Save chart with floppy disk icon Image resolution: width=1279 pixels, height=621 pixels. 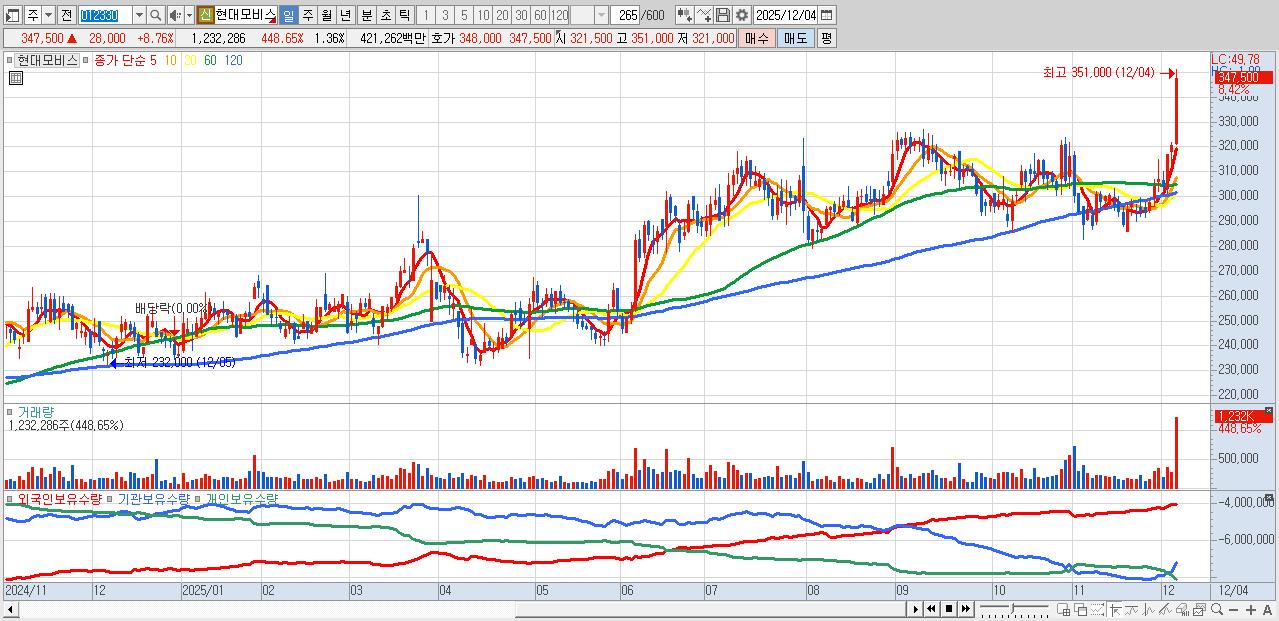723,15
